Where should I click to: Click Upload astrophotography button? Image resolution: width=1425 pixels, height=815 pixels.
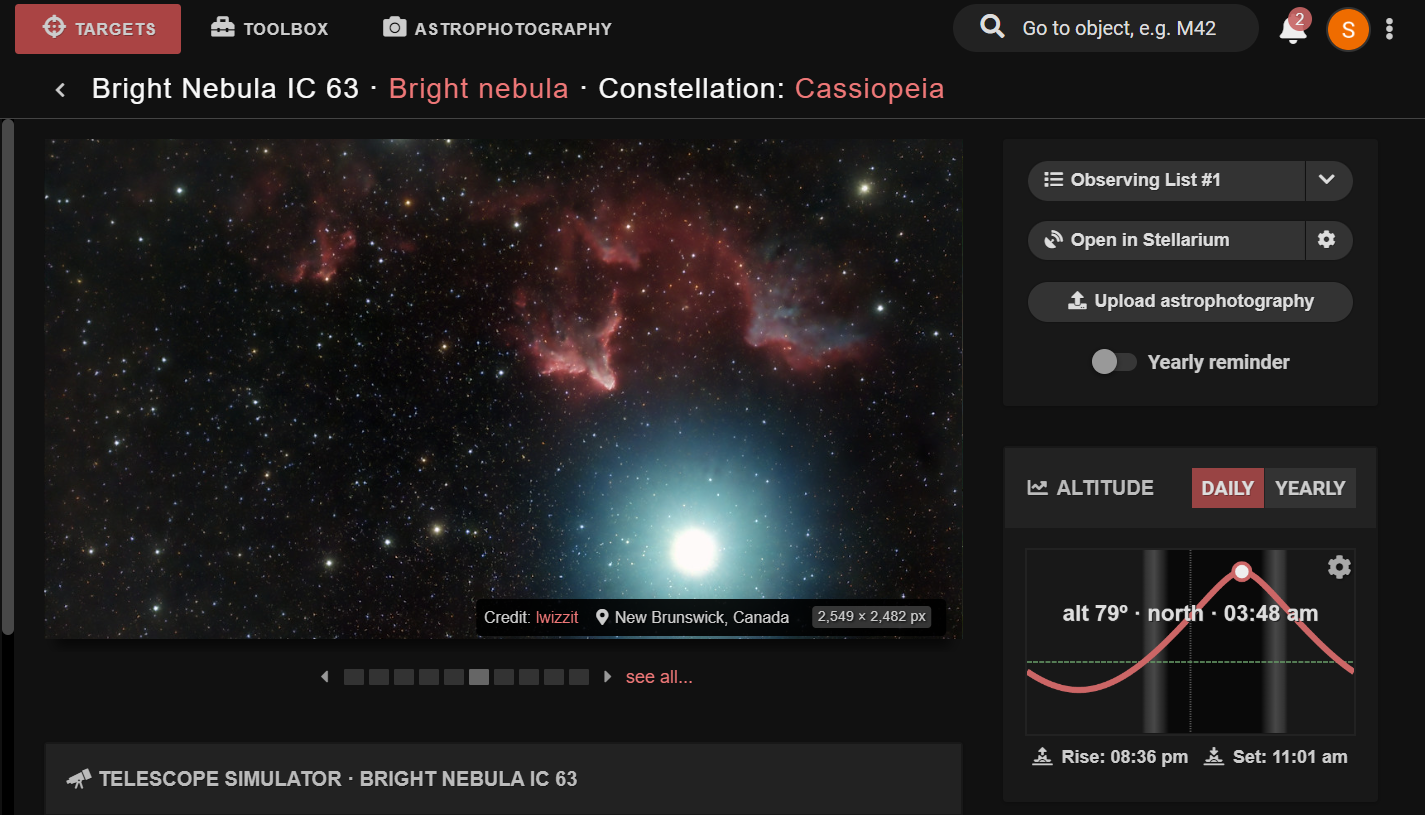pos(1190,301)
